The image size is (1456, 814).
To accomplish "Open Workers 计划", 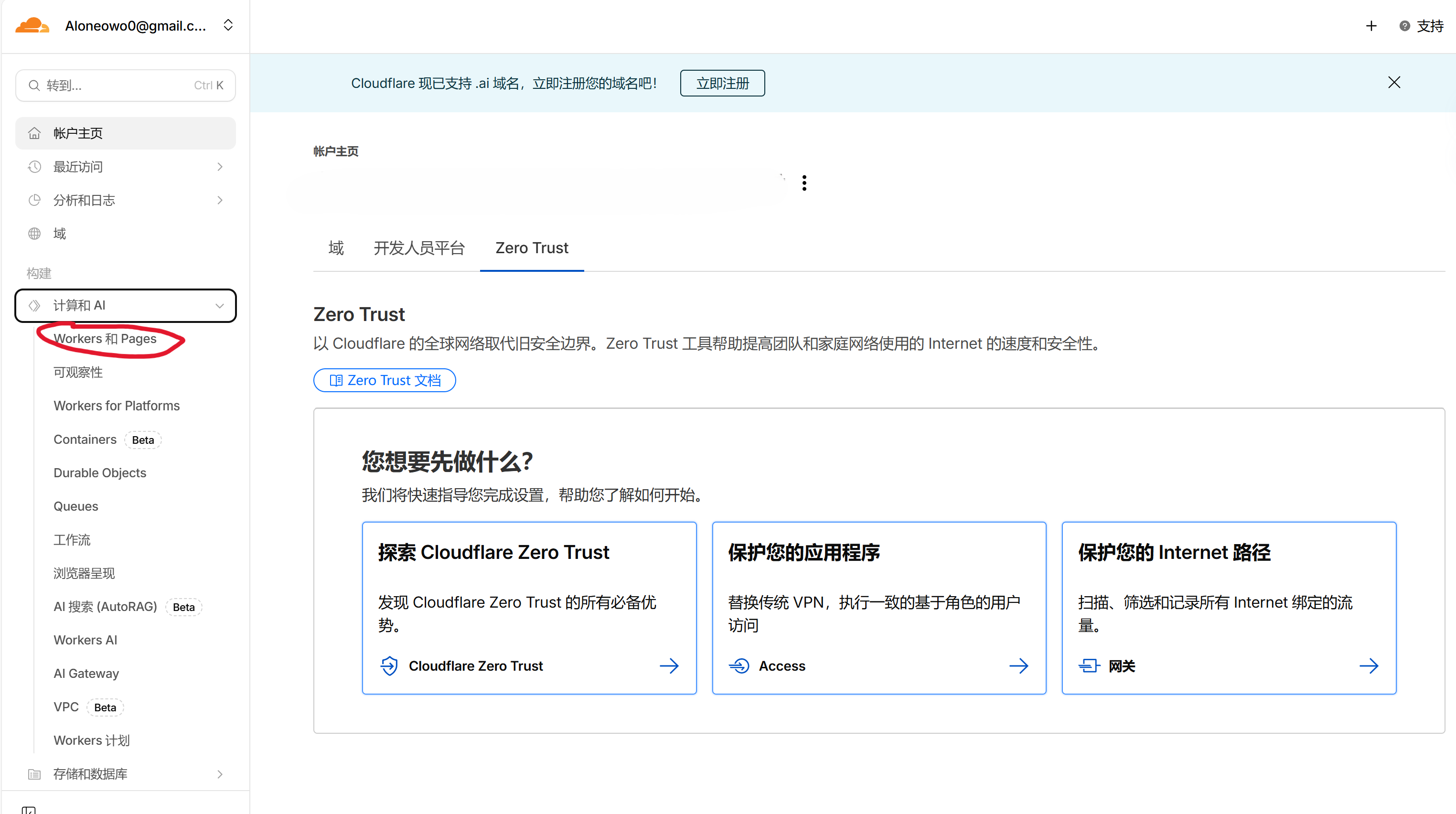I will tap(92, 740).
